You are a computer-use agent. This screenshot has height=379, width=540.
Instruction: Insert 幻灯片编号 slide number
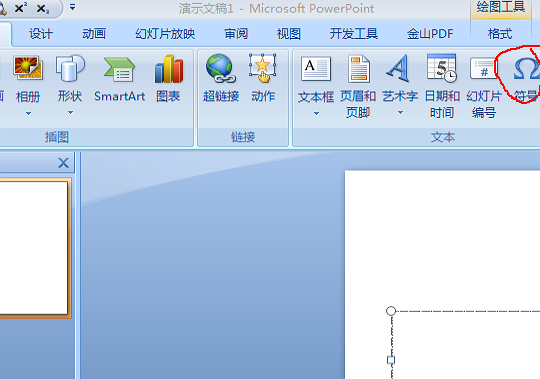[x=484, y=87]
